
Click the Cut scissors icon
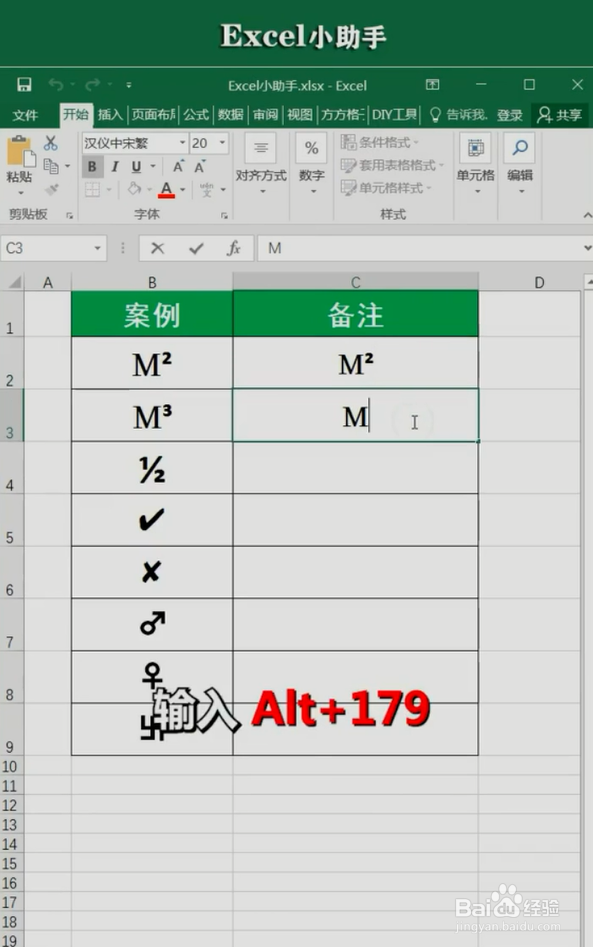[51, 143]
